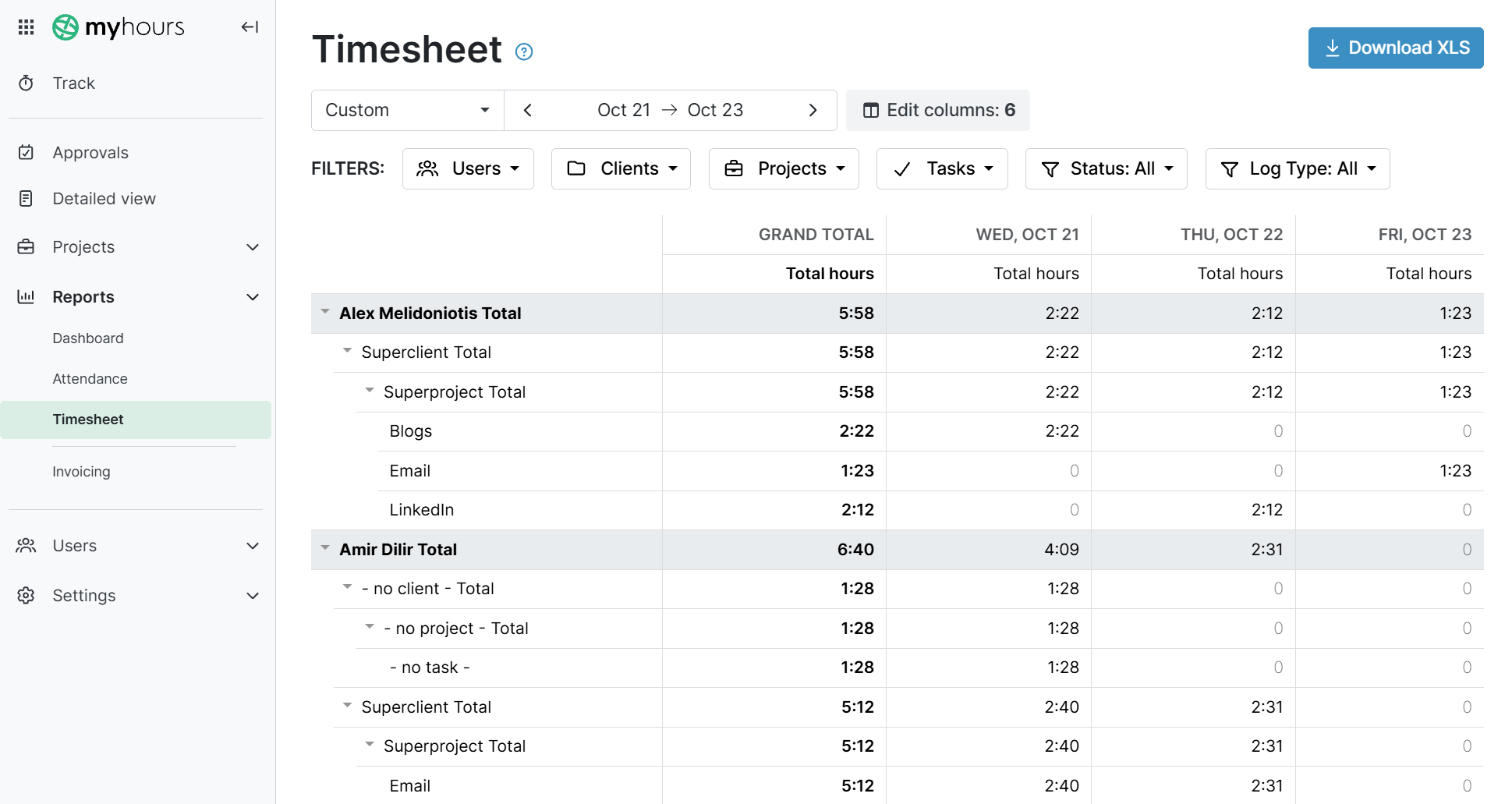
Task: Open the Projects filter dropdown
Action: point(784,168)
